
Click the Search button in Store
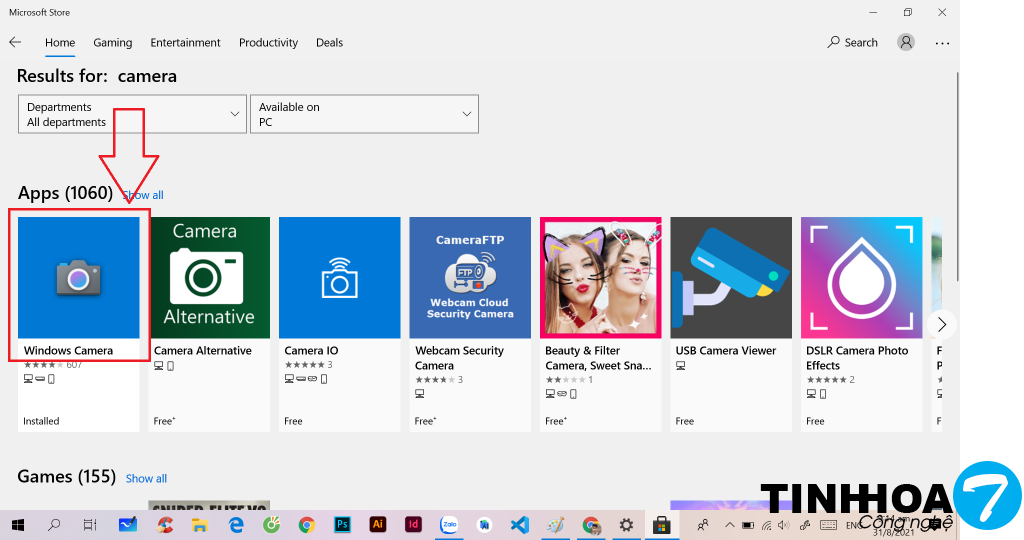click(x=852, y=43)
